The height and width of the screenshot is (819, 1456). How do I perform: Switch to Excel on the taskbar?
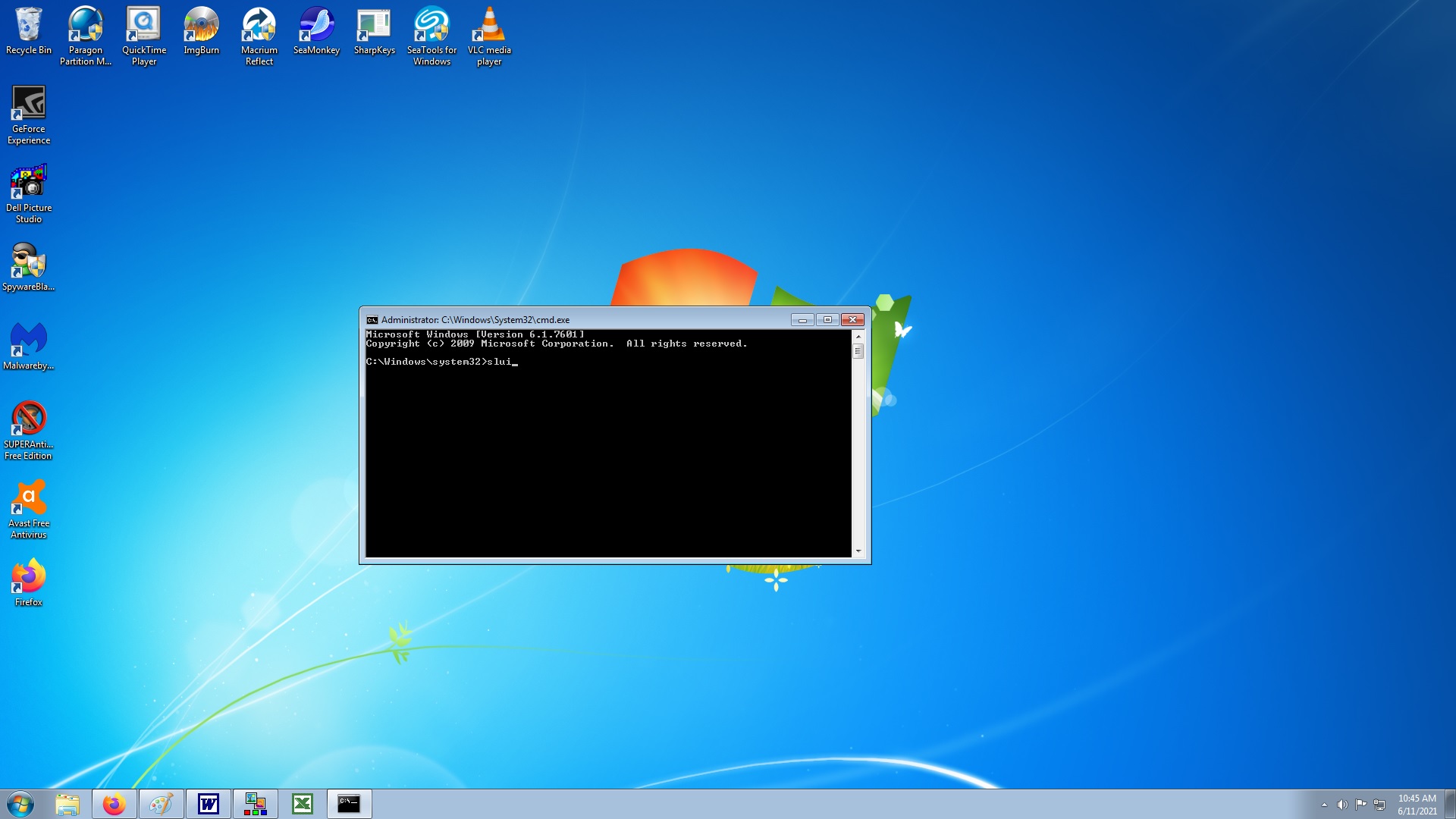[x=302, y=804]
